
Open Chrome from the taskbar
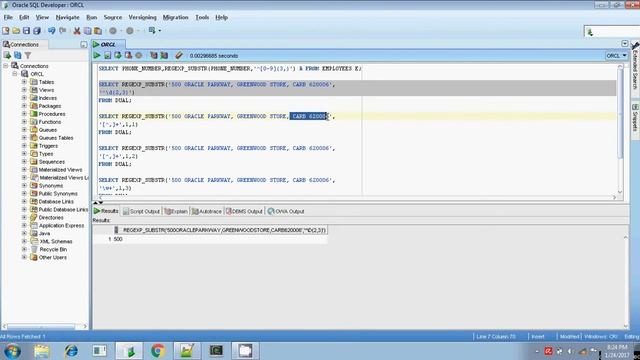coord(158,351)
